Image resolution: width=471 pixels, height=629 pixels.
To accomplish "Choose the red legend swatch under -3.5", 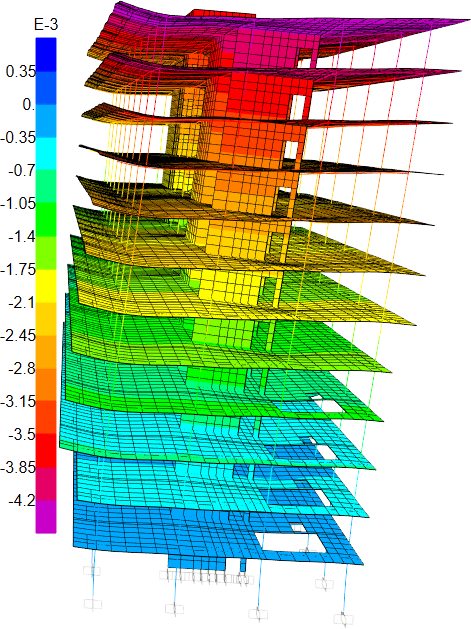I will coord(46,450).
